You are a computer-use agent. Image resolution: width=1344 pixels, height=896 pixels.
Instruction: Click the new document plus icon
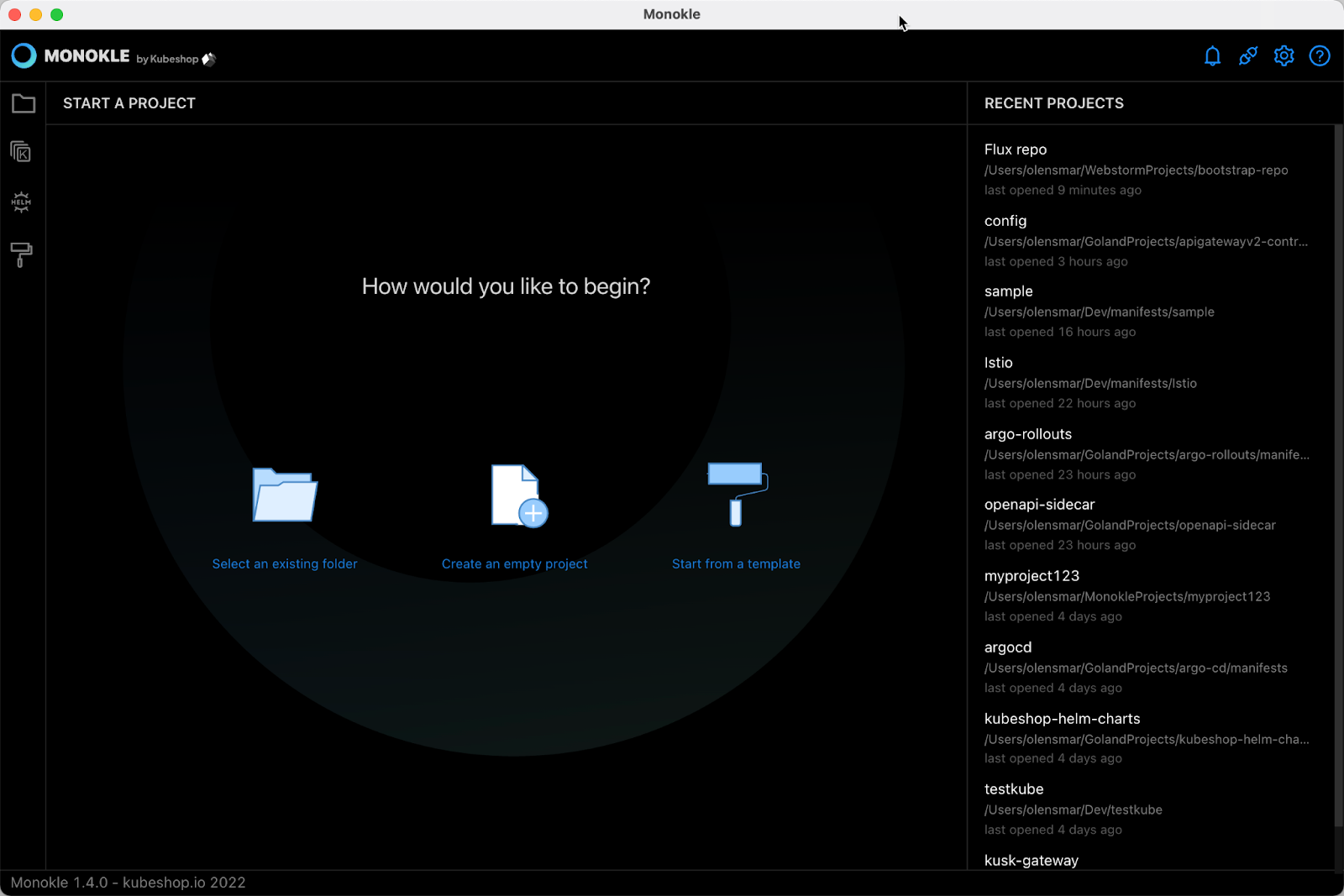pos(519,495)
